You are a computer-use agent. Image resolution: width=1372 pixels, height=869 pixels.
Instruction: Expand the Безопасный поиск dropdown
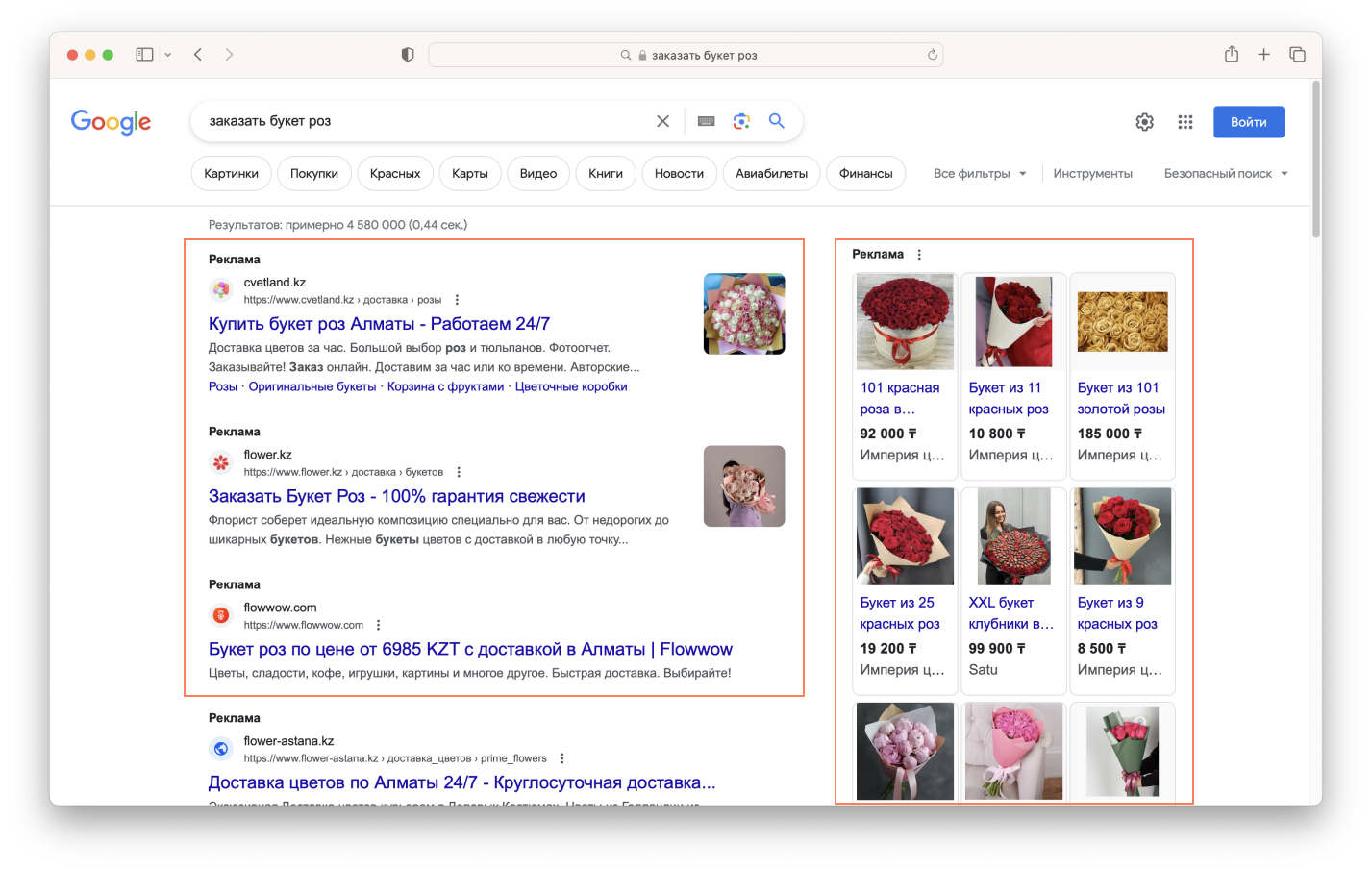[x=1226, y=174]
